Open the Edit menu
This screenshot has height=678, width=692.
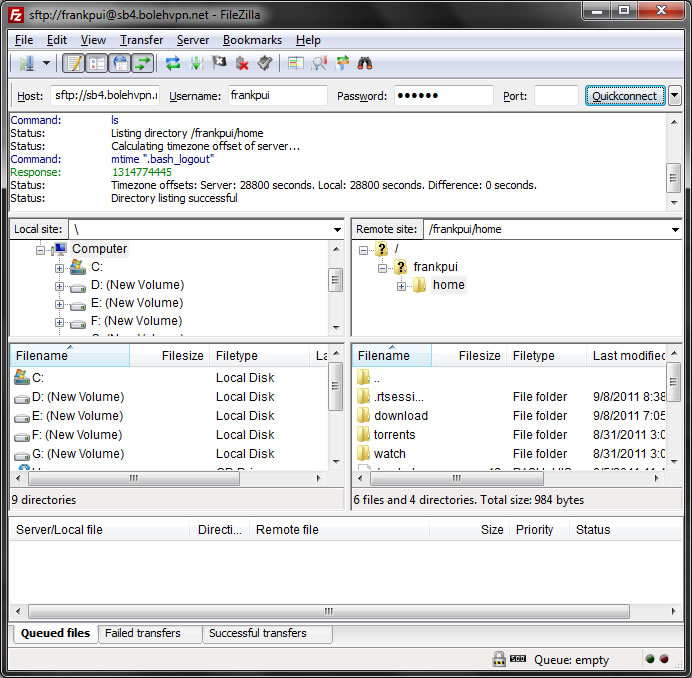(56, 40)
